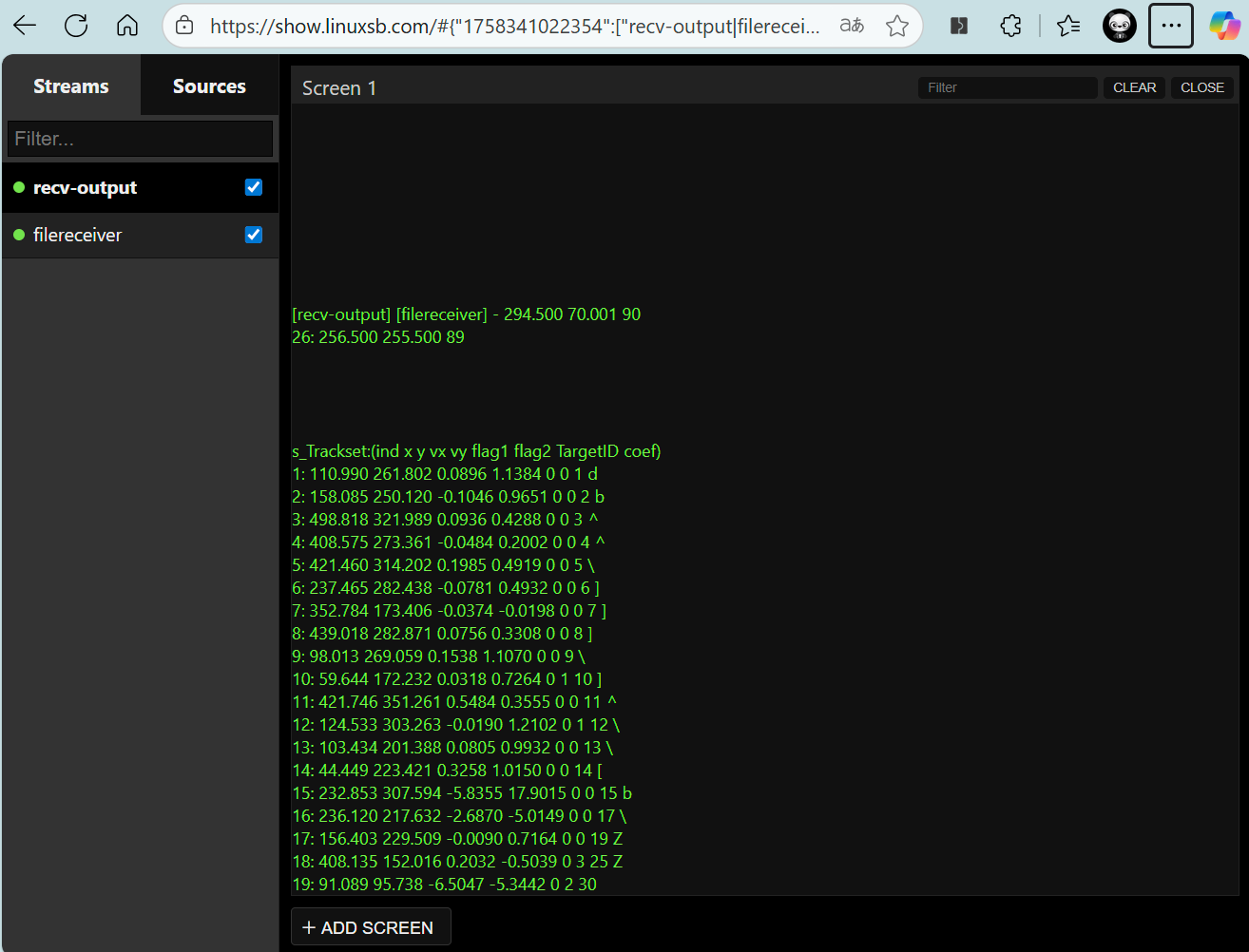The height and width of the screenshot is (952, 1249).
Task: Open browser Settings and more menu
Action: tap(1170, 27)
